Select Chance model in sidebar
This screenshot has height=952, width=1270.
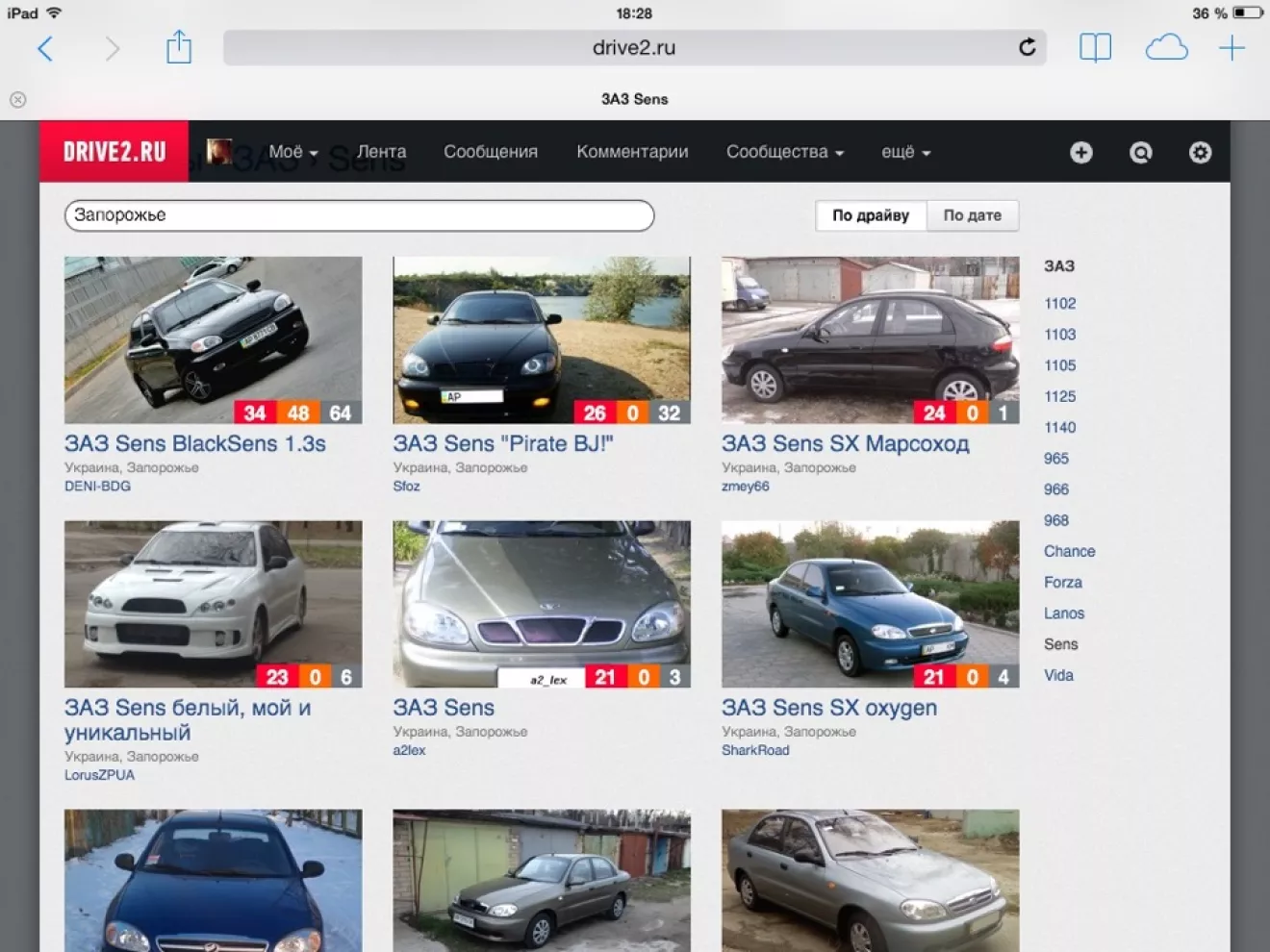pyautogui.click(x=1069, y=551)
